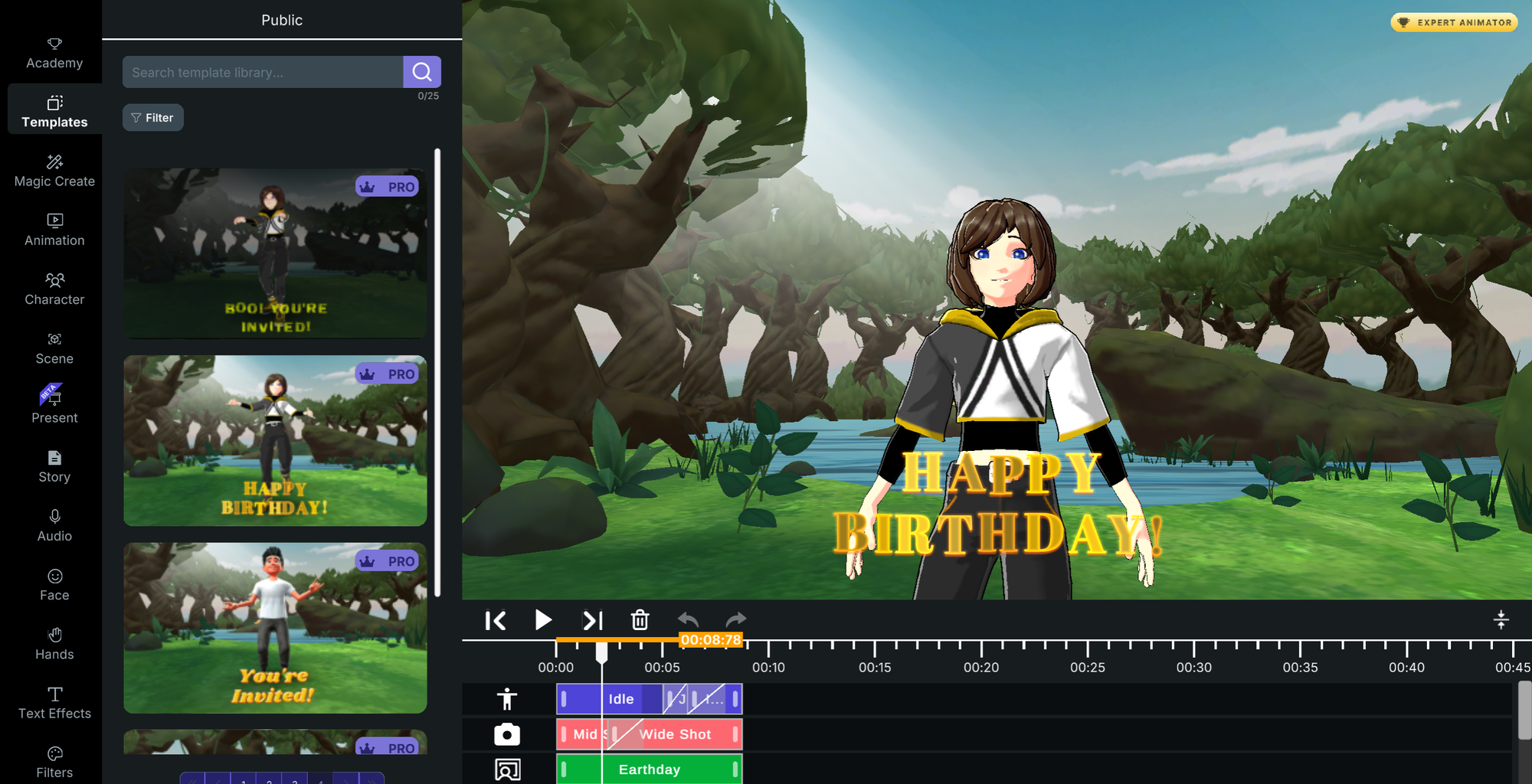This screenshot has height=784, width=1532.
Task: Open the Text Effects panel
Action: pos(54,702)
